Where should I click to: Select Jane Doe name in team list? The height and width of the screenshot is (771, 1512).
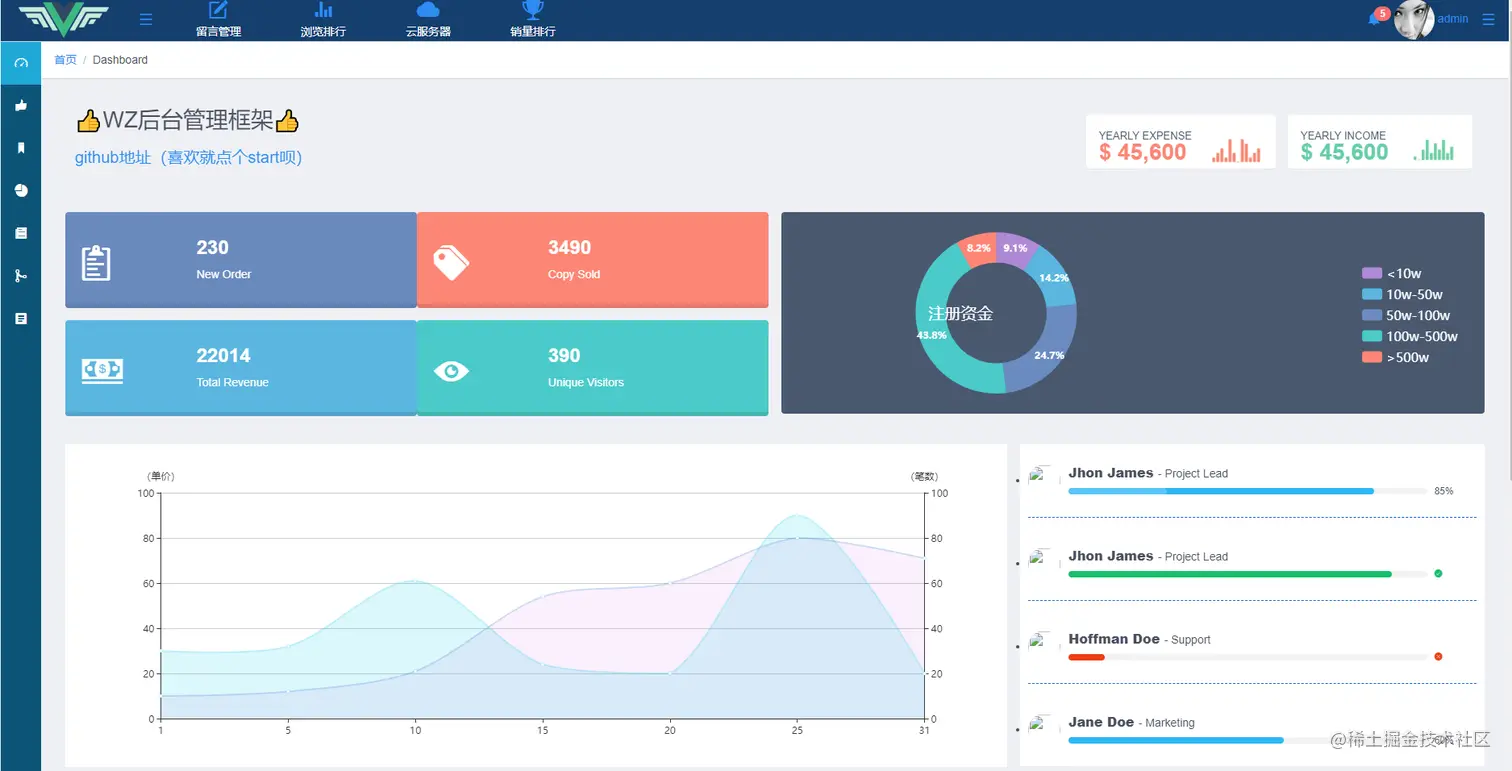point(1101,721)
